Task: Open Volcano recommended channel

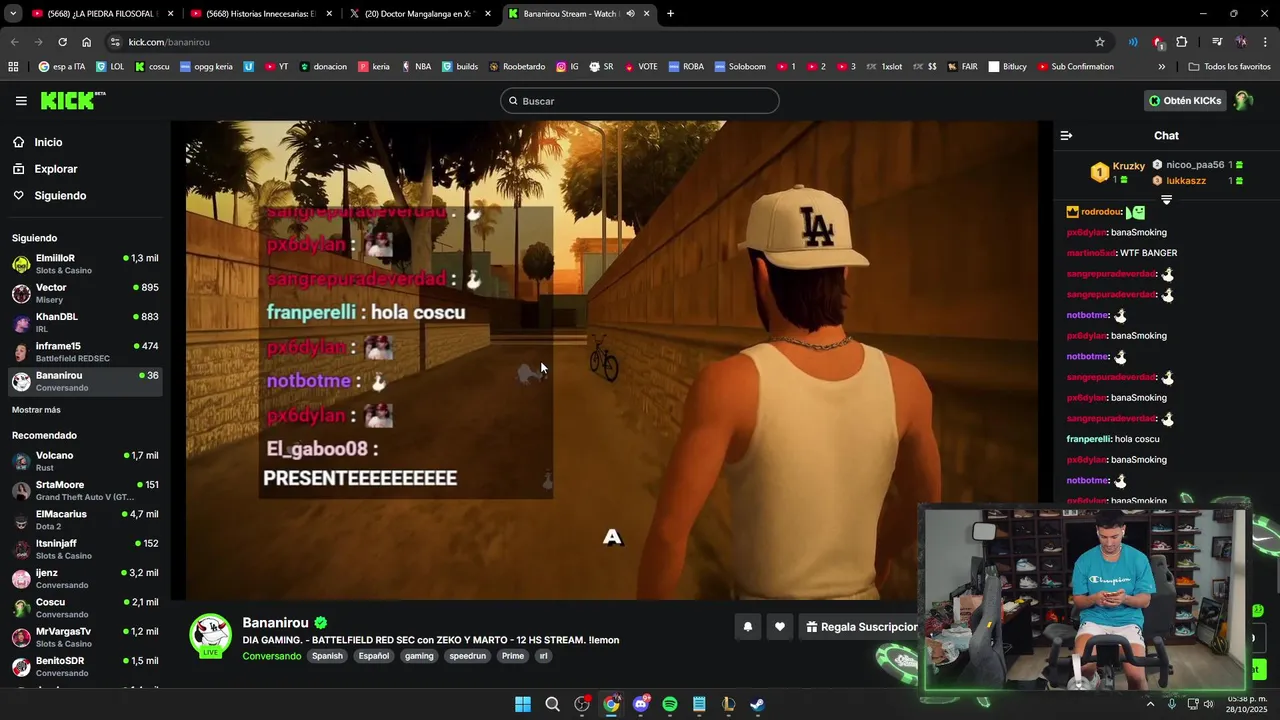Action: click(x=85, y=461)
